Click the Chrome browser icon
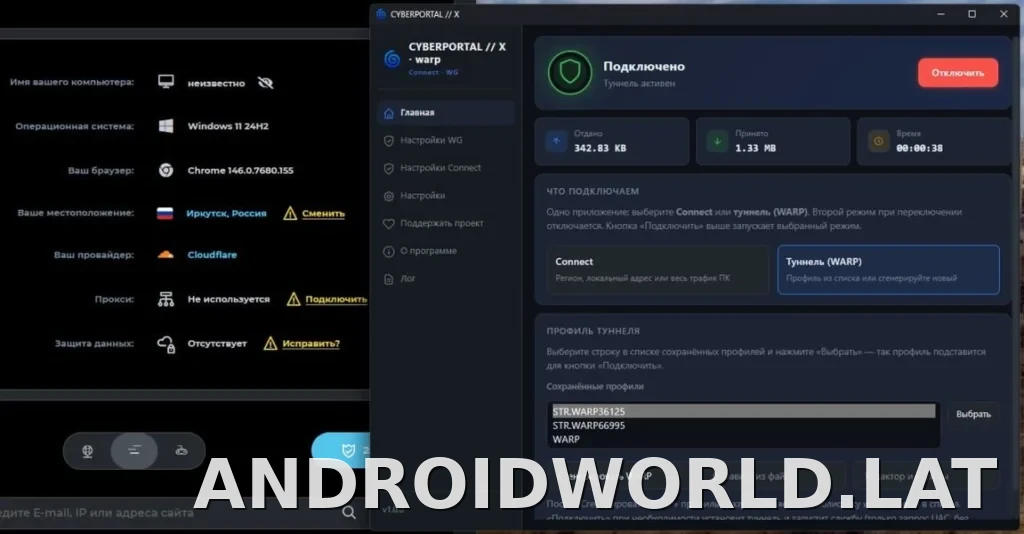Screen dimensions: 1024x534 pos(166,170)
